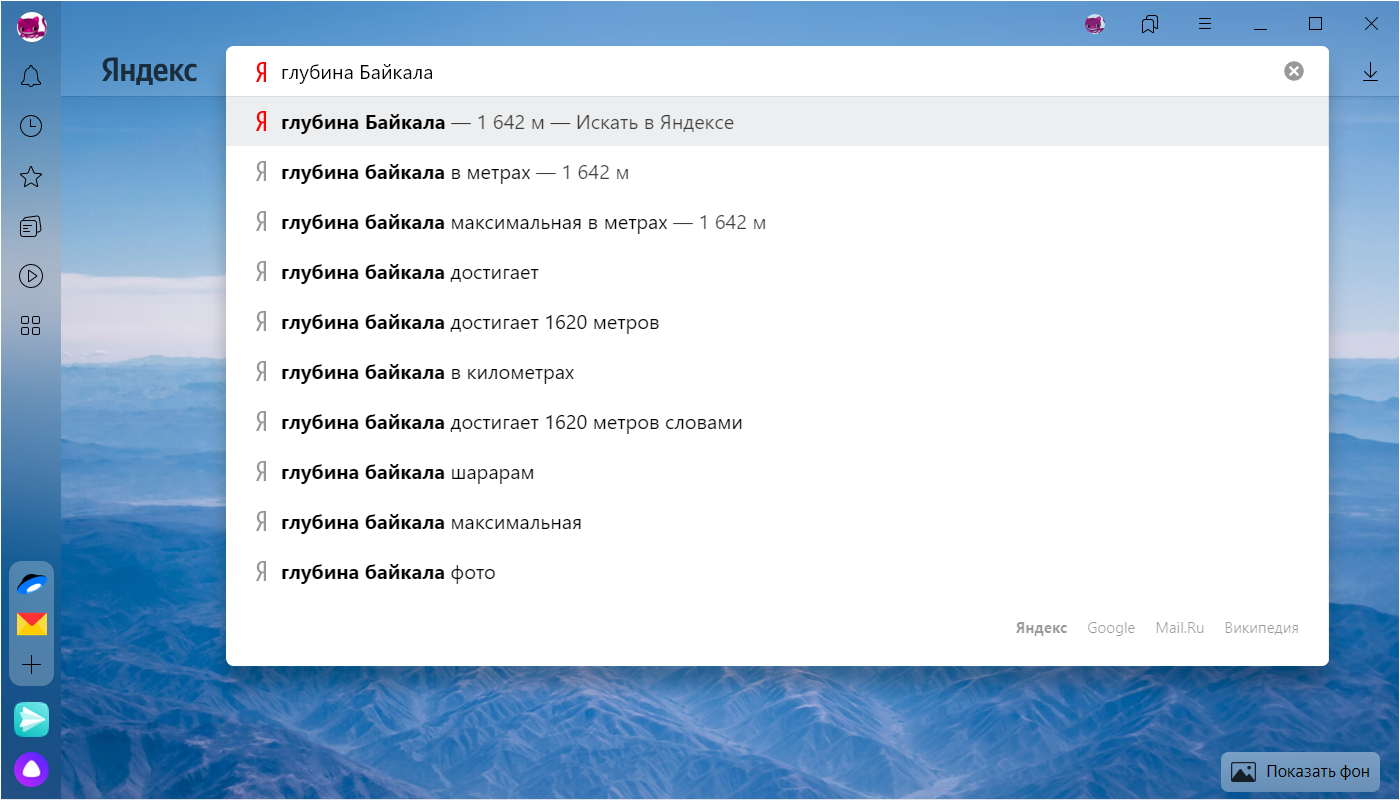Clear the search field with X button
Viewport: 1400px width, 800px height.
click(1294, 71)
